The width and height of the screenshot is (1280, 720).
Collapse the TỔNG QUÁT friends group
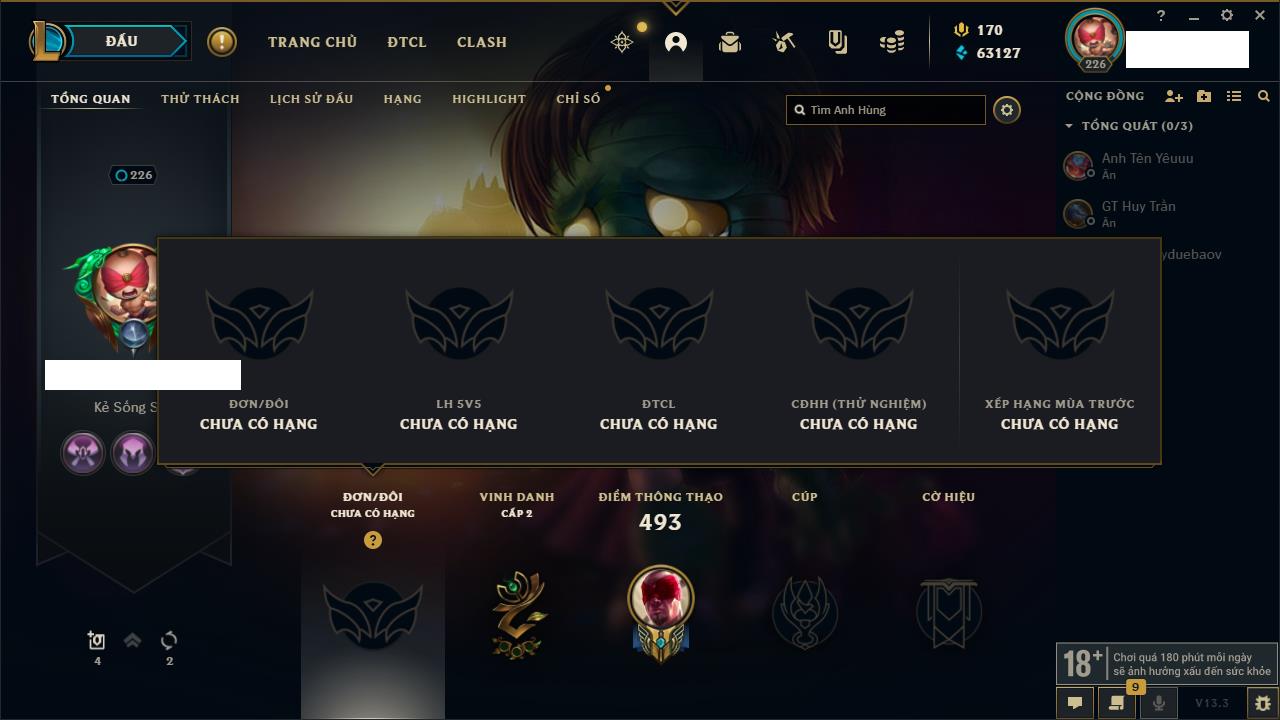[x=1069, y=126]
